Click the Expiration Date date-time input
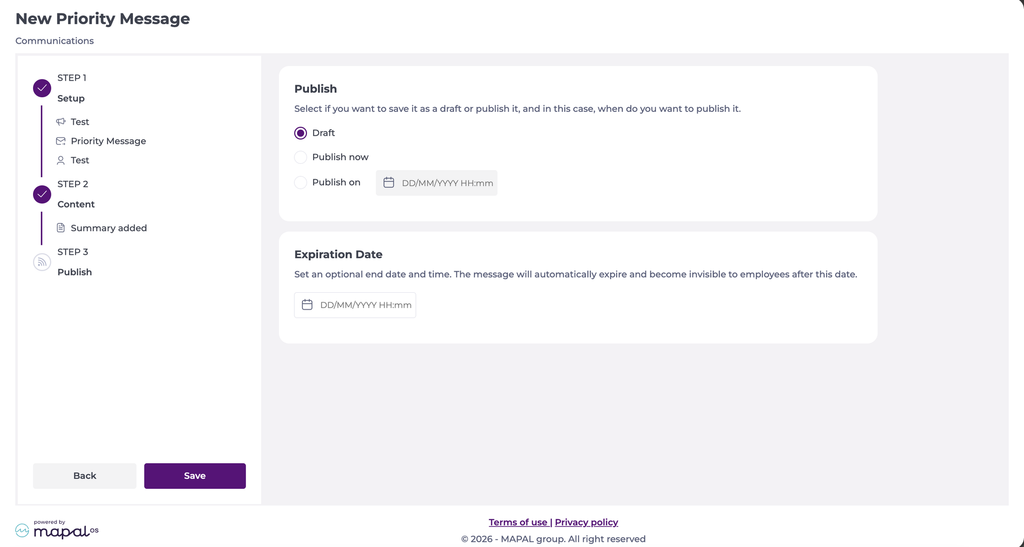This screenshot has width=1024, height=547. 355,305
